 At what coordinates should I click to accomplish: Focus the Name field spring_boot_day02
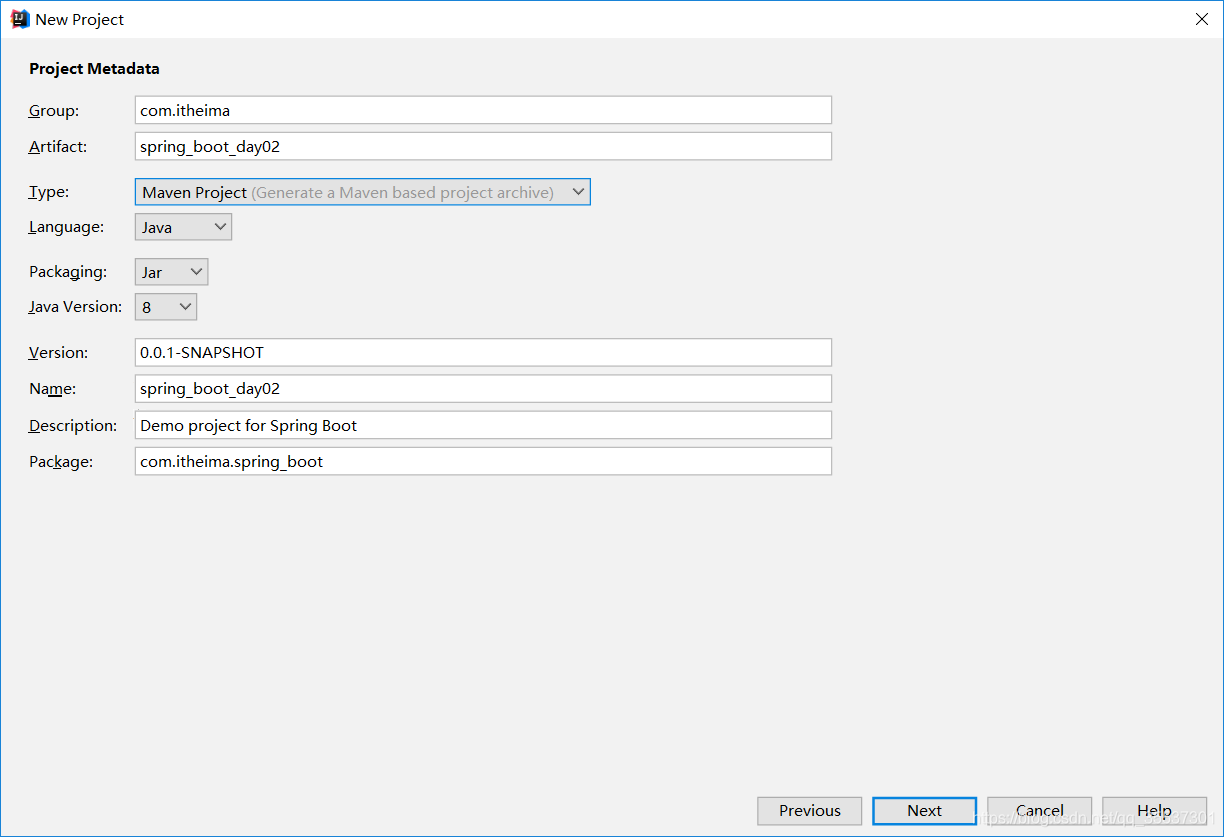pos(483,388)
